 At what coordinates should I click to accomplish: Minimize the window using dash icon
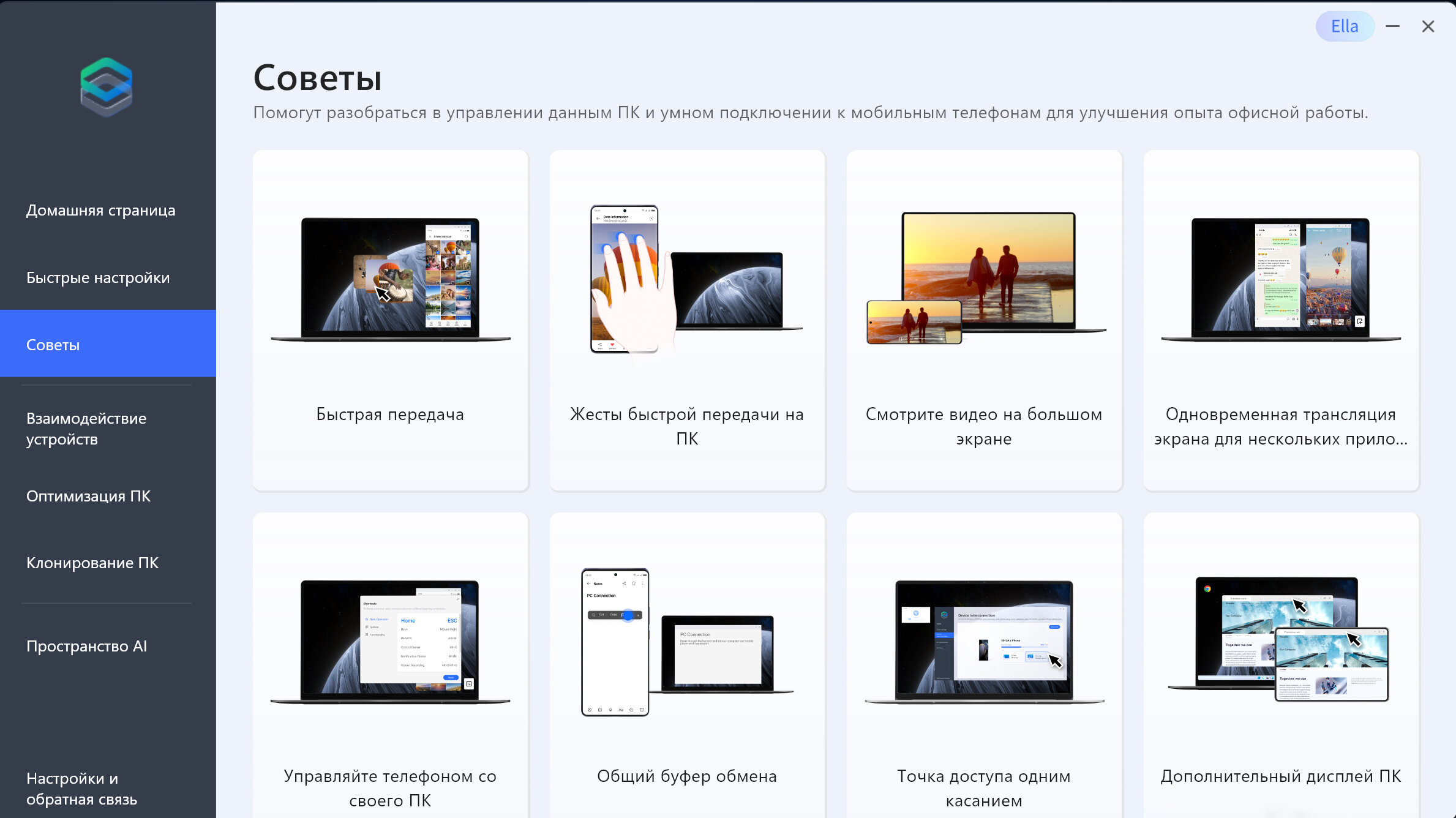coord(1392,26)
